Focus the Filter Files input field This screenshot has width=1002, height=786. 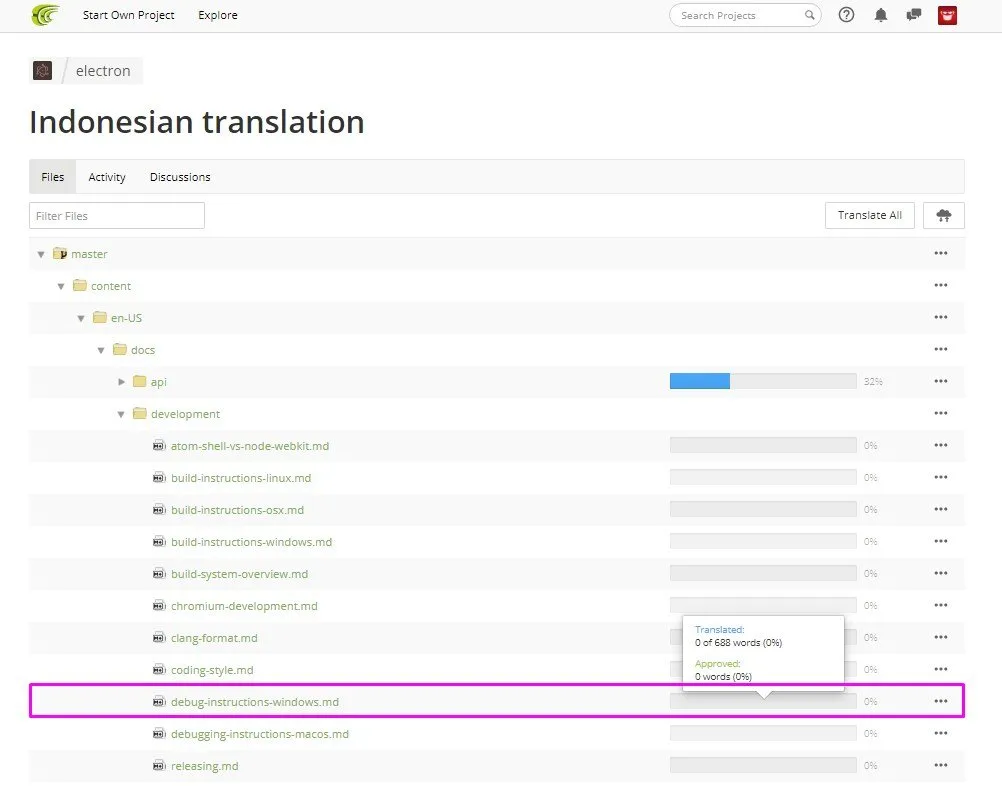[x=117, y=215]
